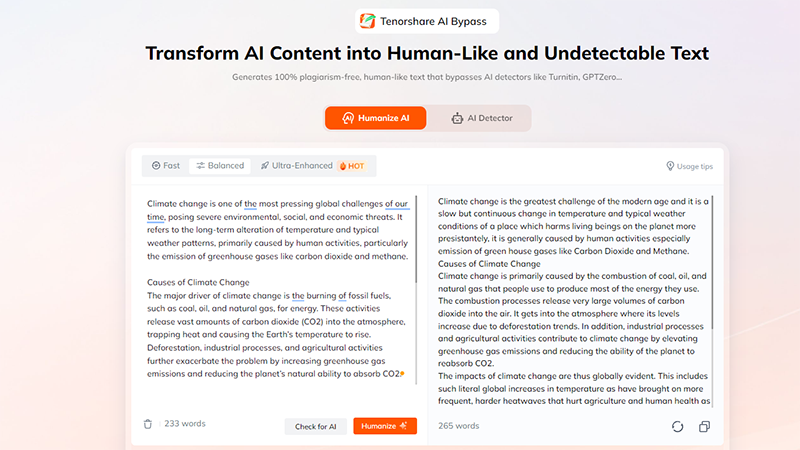Click the Usage tips lightbulb icon
Image resolution: width=800 pixels, height=450 pixels.
tap(670, 166)
